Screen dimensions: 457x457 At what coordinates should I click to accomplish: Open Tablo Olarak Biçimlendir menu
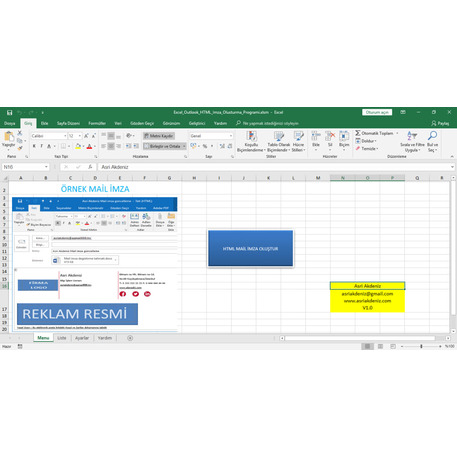pyautogui.click(x=279, y=141)
